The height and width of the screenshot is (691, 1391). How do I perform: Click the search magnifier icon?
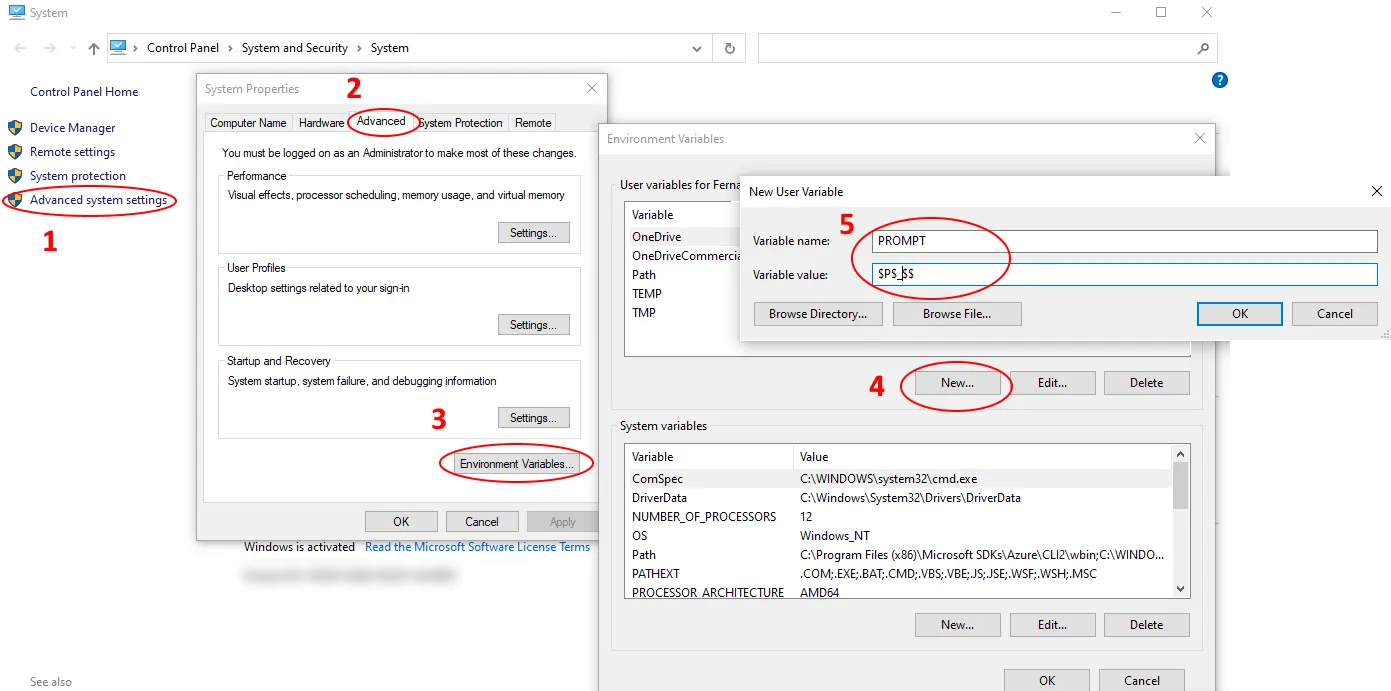coord(1200,47)
